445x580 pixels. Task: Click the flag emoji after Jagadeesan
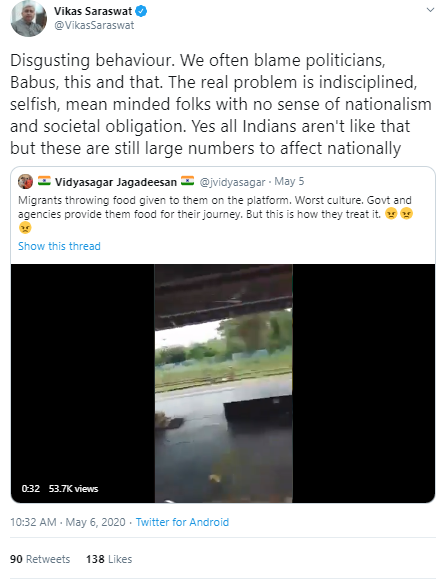point(187,181)
